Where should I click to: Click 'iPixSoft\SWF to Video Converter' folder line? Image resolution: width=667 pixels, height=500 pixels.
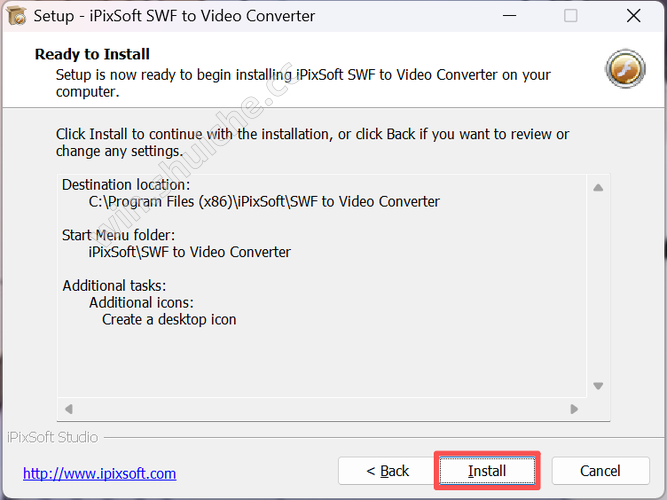coord(190,252)
